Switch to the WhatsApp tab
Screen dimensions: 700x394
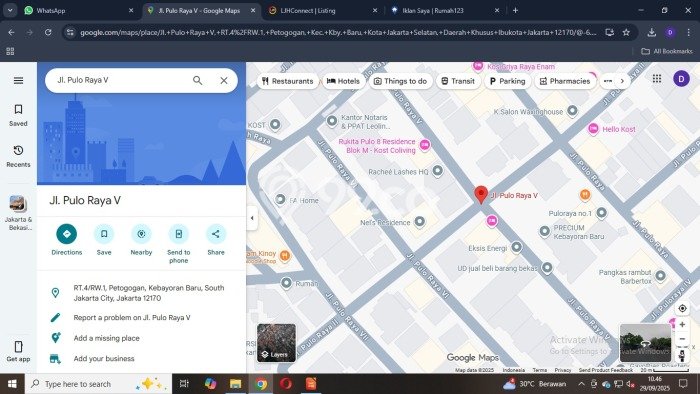(79, 10)
